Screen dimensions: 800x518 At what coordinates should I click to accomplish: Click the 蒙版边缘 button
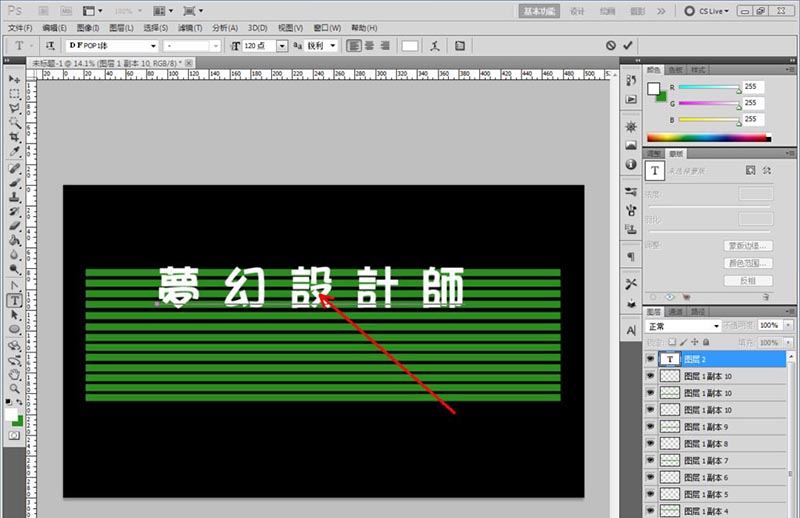click(748, 246)
